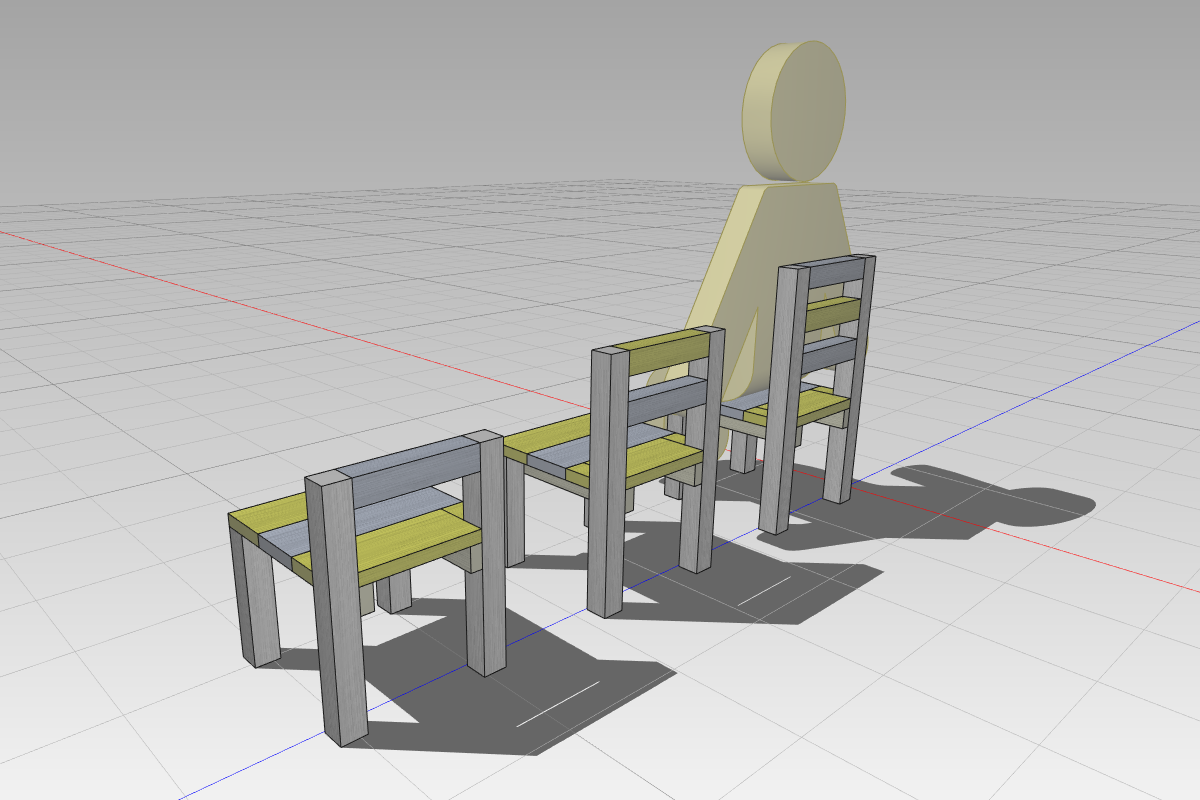
Task: Select the middle chair's gray lower backrest slat
Action: (669, 402)
